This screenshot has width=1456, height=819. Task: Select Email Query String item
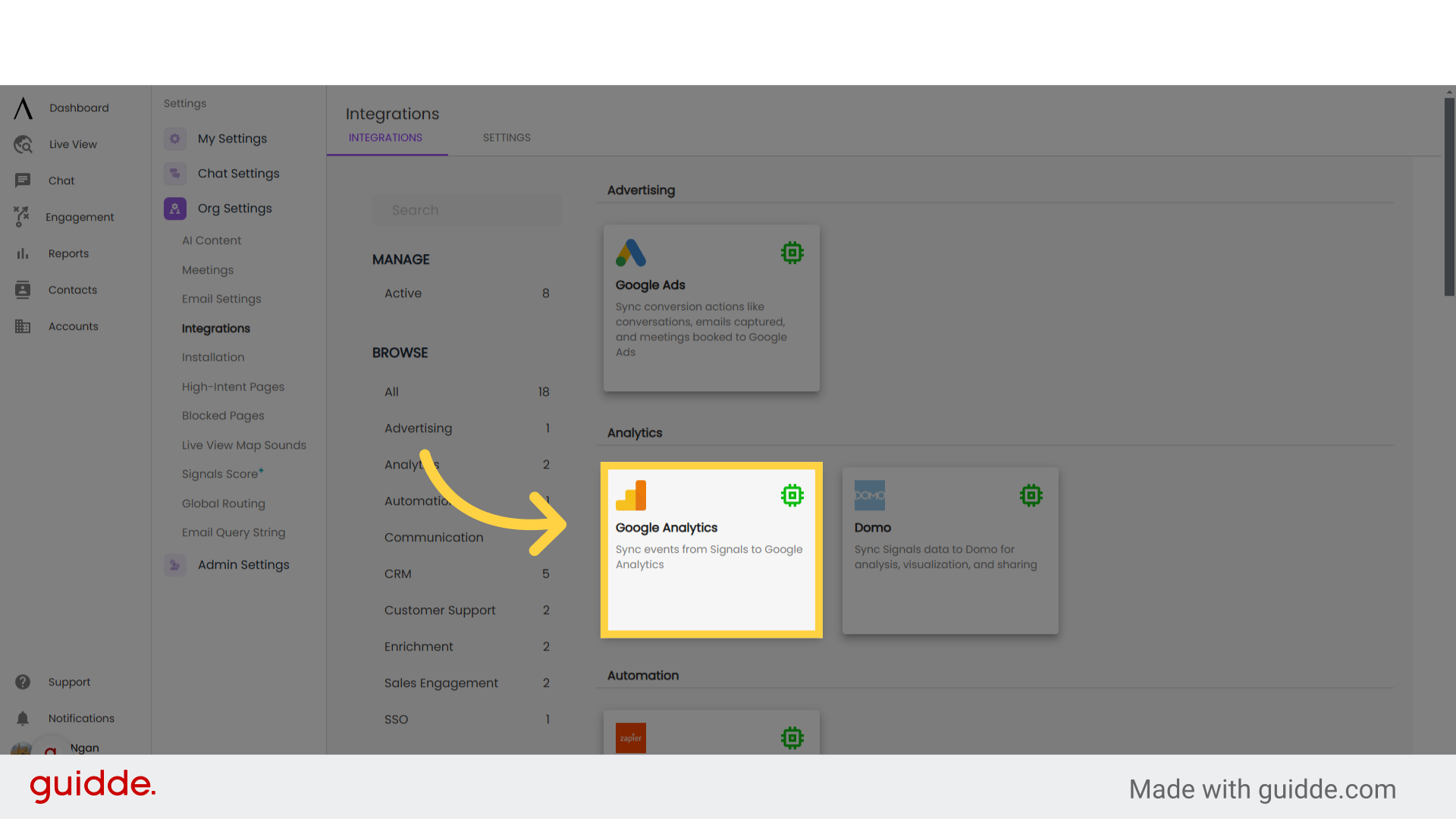point(234,532)
